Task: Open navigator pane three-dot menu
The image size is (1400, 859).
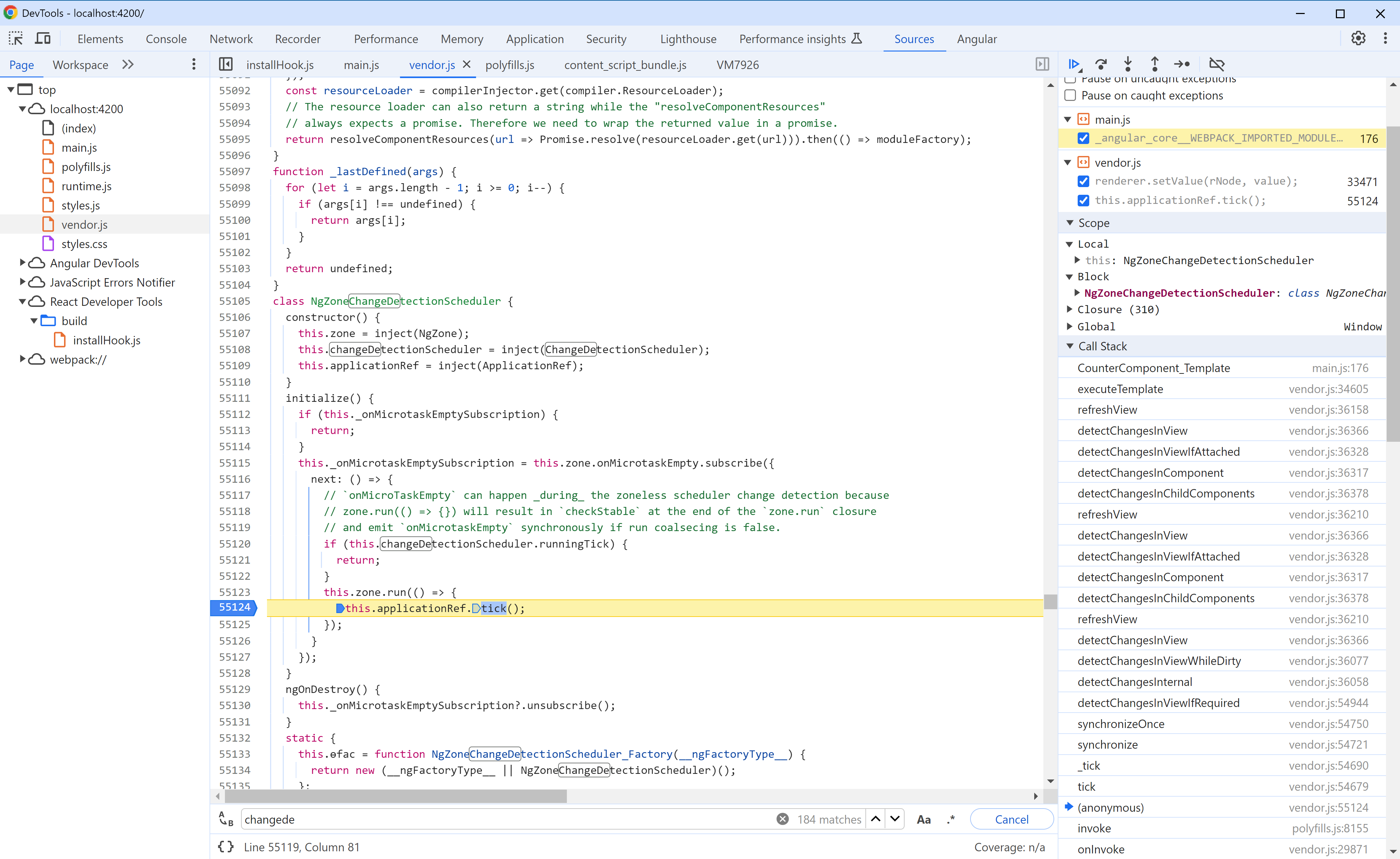Action: [194, 65]
